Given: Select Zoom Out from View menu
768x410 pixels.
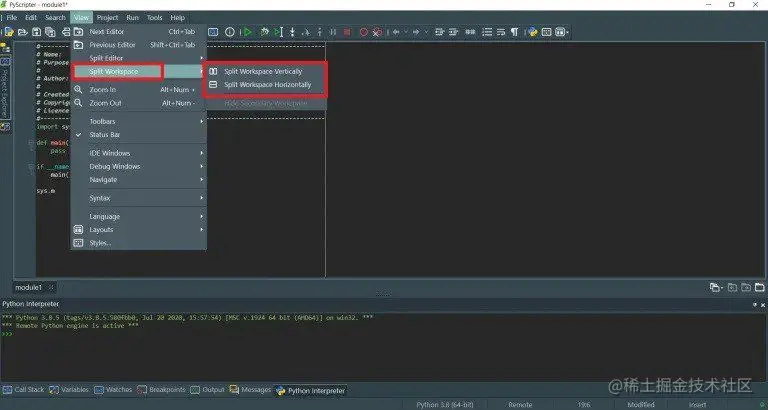Looking at the screenshot, I should pyautogui.click(x=139, y=103).
